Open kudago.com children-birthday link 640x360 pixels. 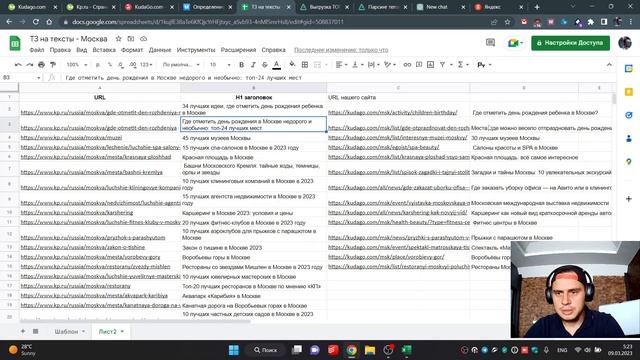click(393, 112)
